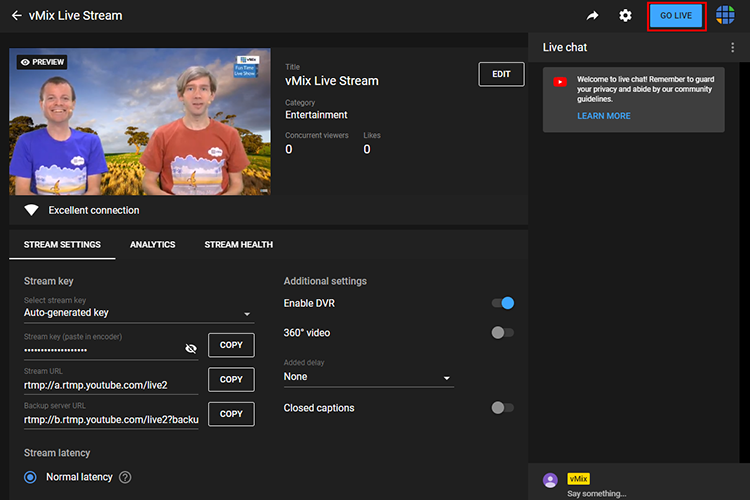Click the back arrow icon
Image resolution: width=750 pixels, height=500 pixels.
[16, 16]
